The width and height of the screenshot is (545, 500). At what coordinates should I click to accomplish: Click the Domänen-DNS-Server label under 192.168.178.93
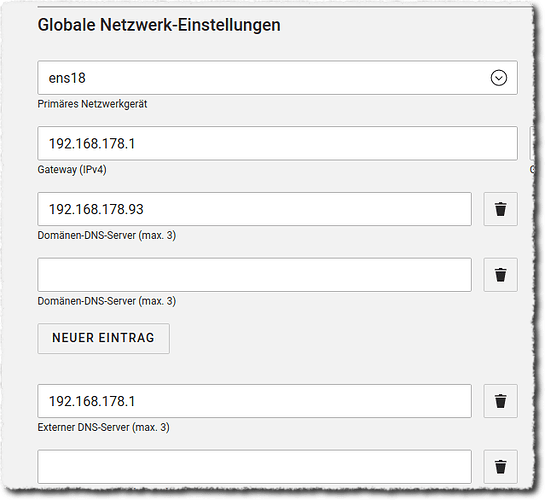(107, 236)
